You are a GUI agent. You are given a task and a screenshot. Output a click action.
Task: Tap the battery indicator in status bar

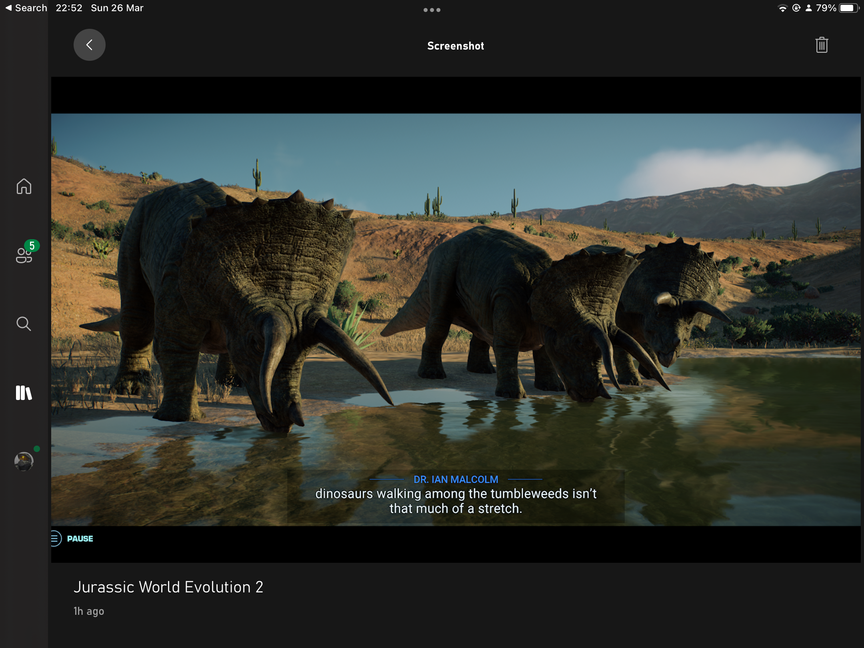tap(849, 8)
